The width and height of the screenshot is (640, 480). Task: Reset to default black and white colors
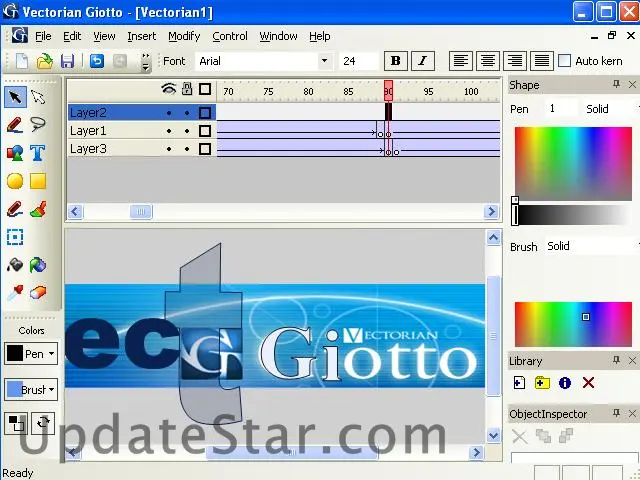[x=16, y=423]
